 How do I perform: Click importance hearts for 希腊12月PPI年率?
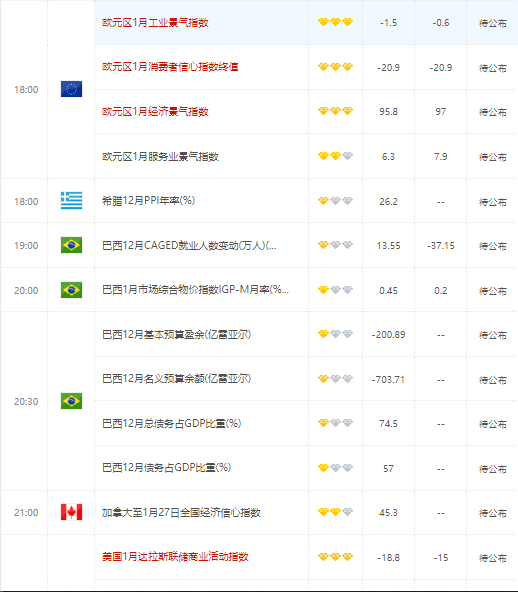(x=335, y=201)
